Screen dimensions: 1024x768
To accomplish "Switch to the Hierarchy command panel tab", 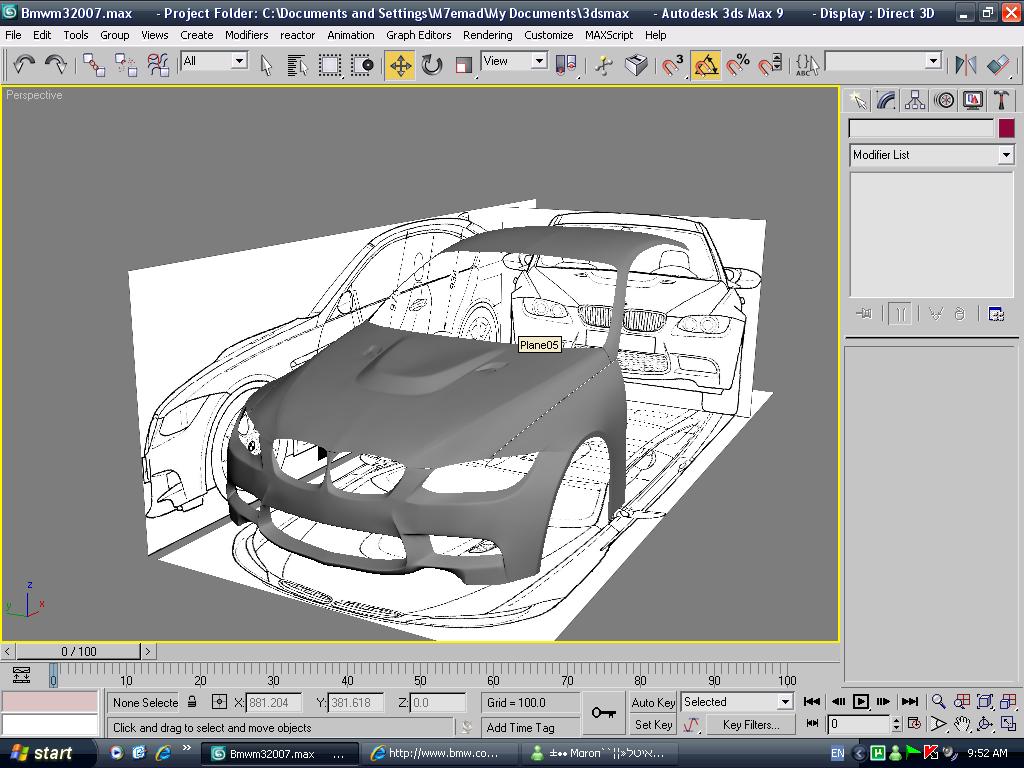I will (x=915, y=100).
